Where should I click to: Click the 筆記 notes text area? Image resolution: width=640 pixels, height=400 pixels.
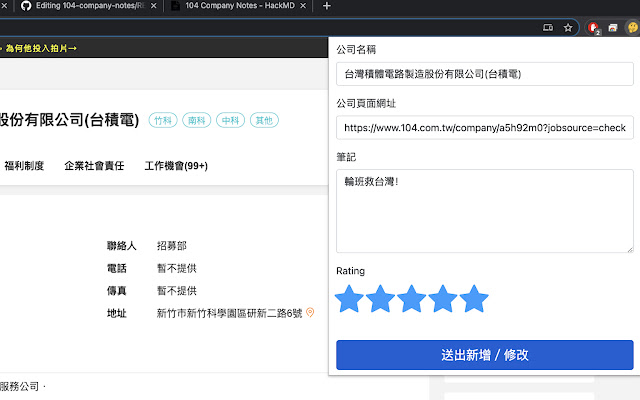tap(484, 211)
